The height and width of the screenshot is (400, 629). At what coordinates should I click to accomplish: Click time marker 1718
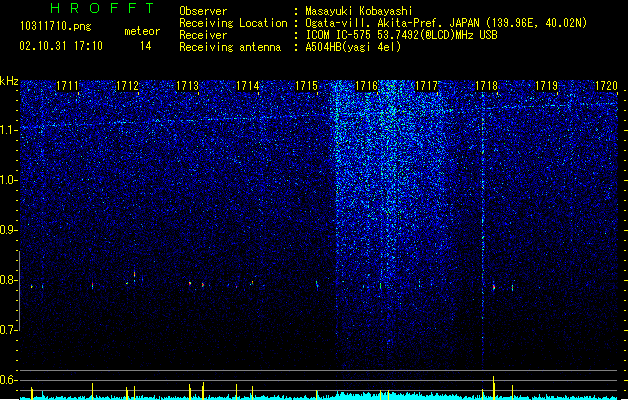[486, 86]
